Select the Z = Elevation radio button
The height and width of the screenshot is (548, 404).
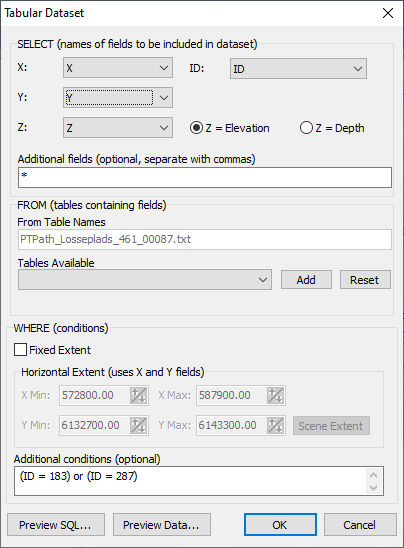(x=196, y=128)
